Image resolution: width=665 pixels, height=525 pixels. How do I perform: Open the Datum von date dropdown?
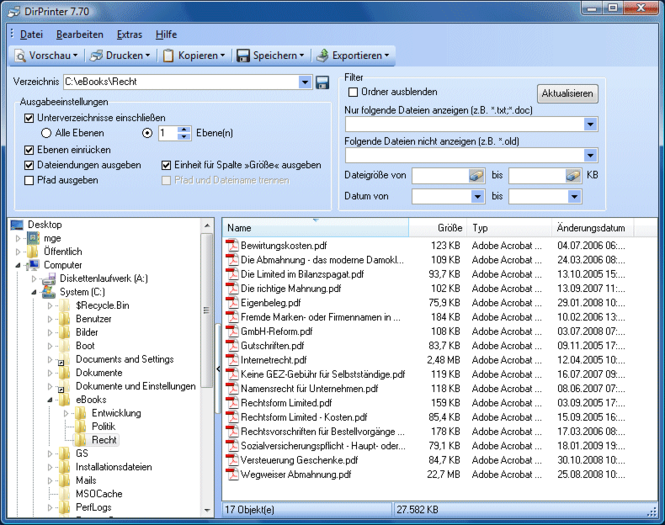[478, 196]
